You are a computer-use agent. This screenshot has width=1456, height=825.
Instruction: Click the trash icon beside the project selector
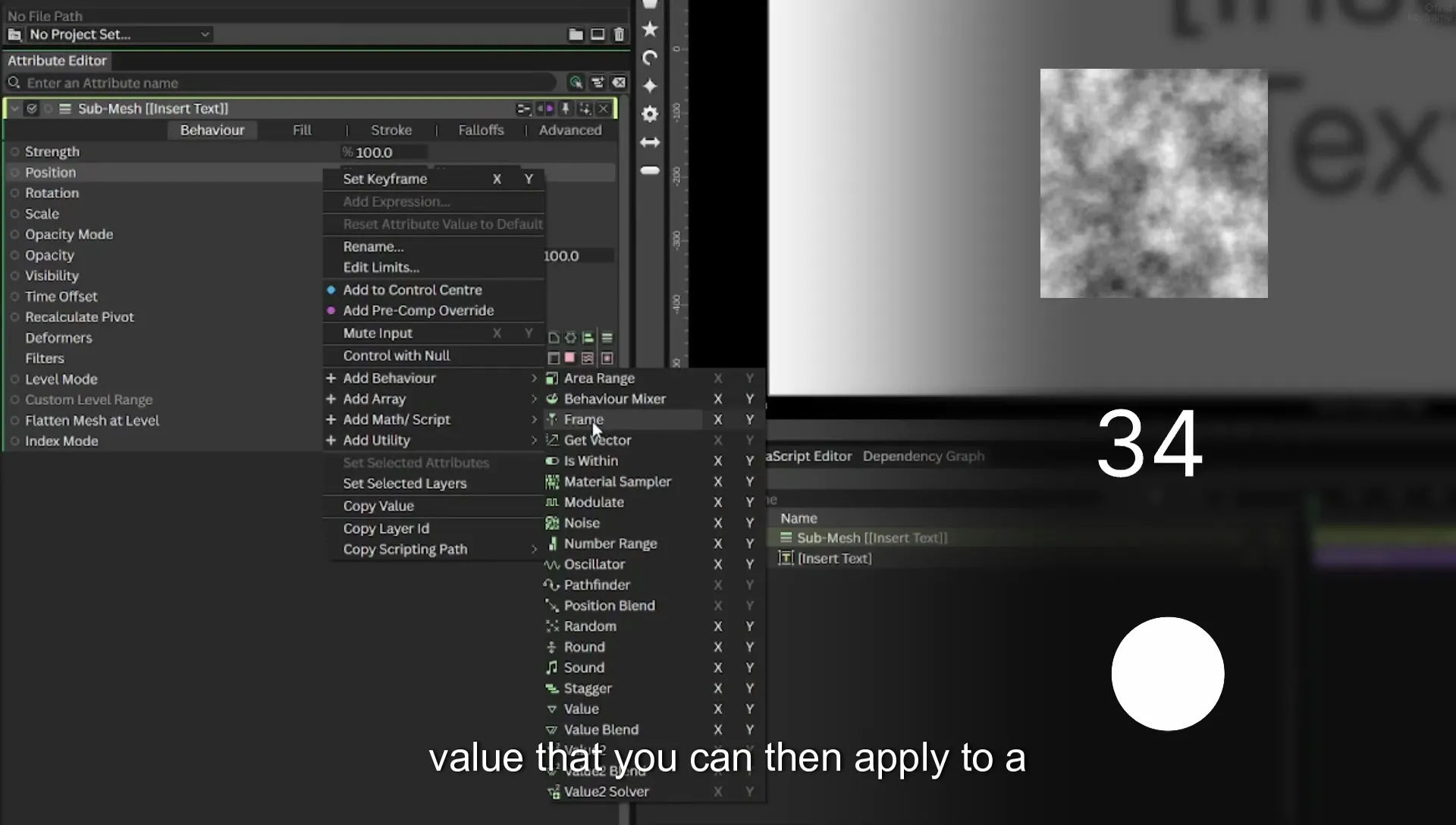tap(619, 34)
